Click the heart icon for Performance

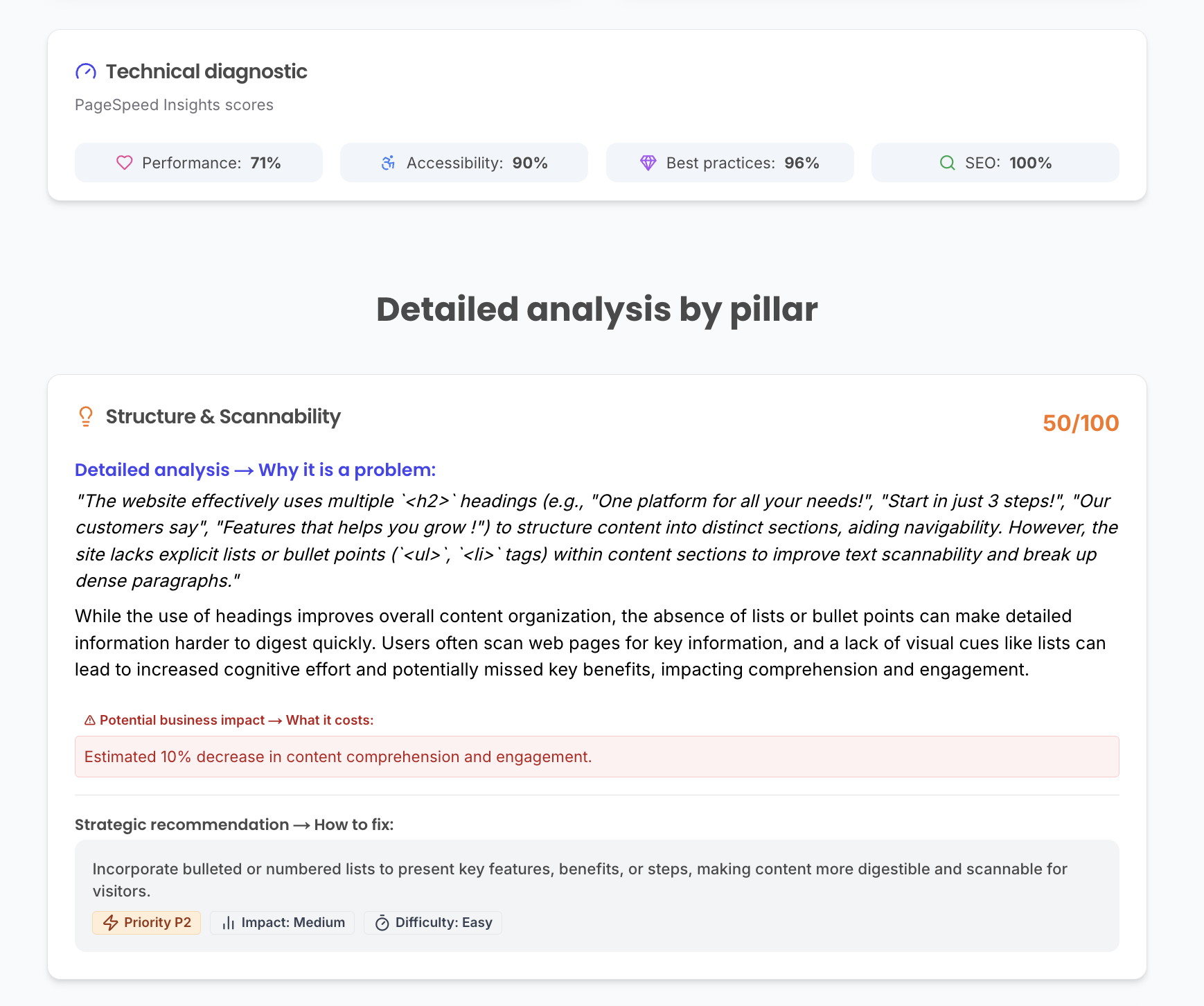(125, 163)
